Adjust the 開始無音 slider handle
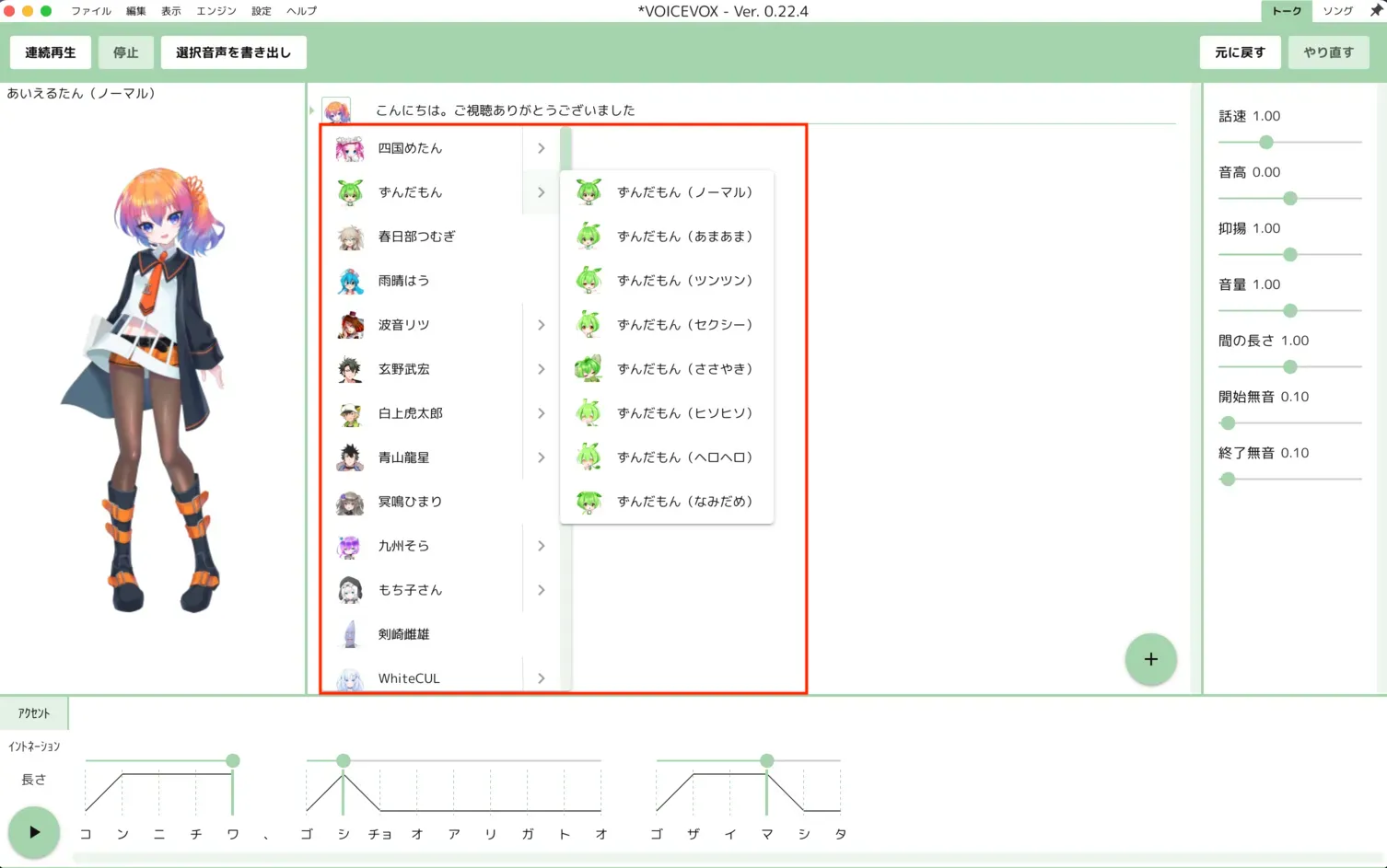 click(1228, 422)
